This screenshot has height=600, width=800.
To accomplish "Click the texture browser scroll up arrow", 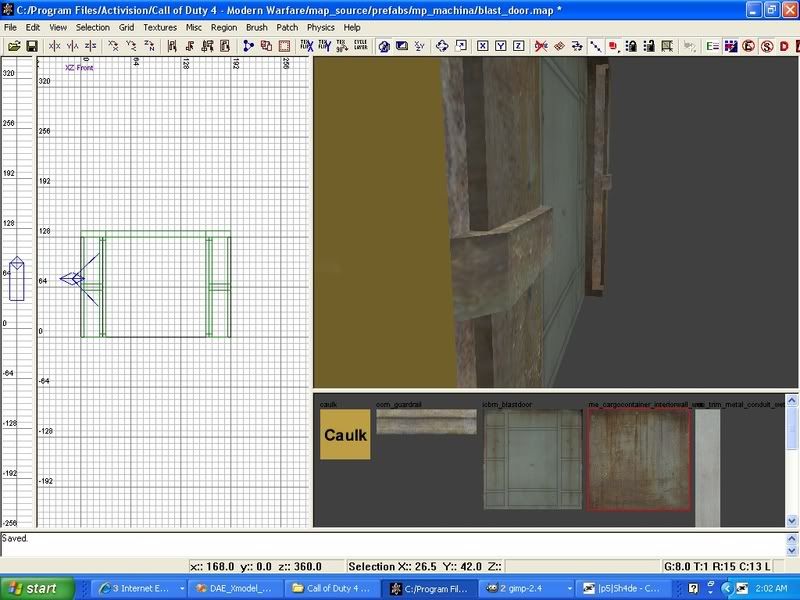I will [x=791, y=399].
